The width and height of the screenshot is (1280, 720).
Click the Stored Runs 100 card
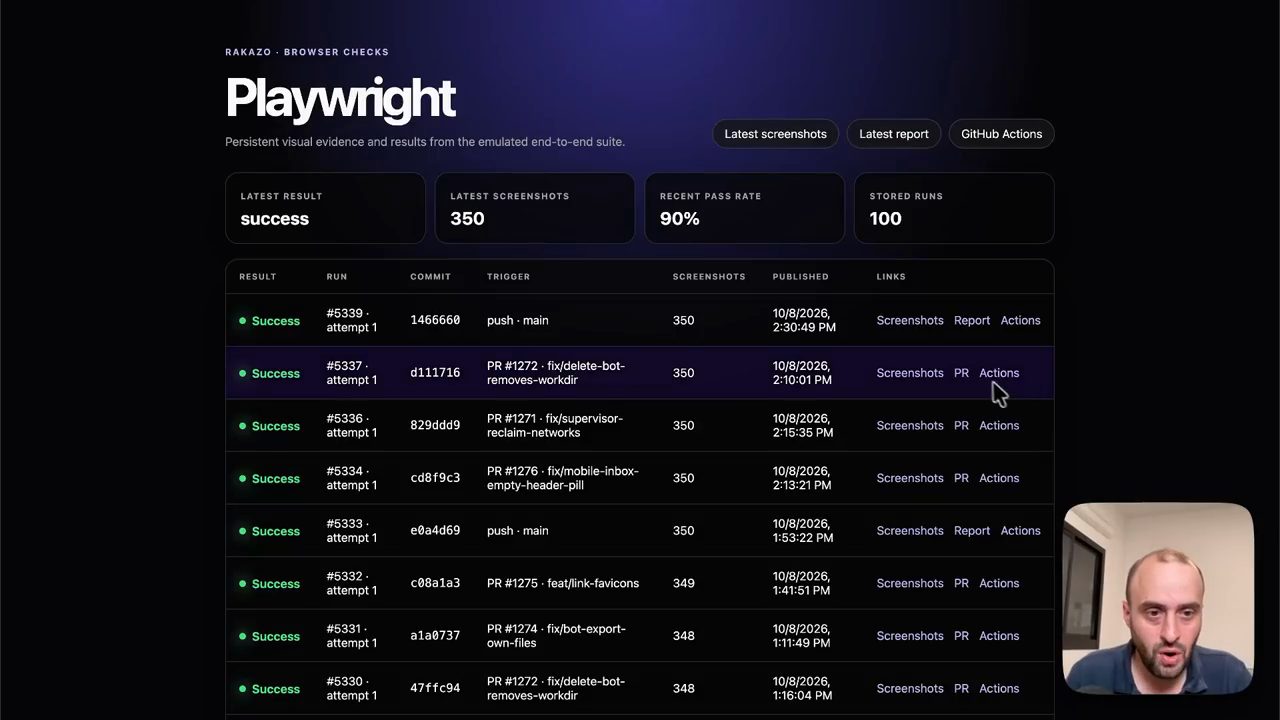coord(954,208)
